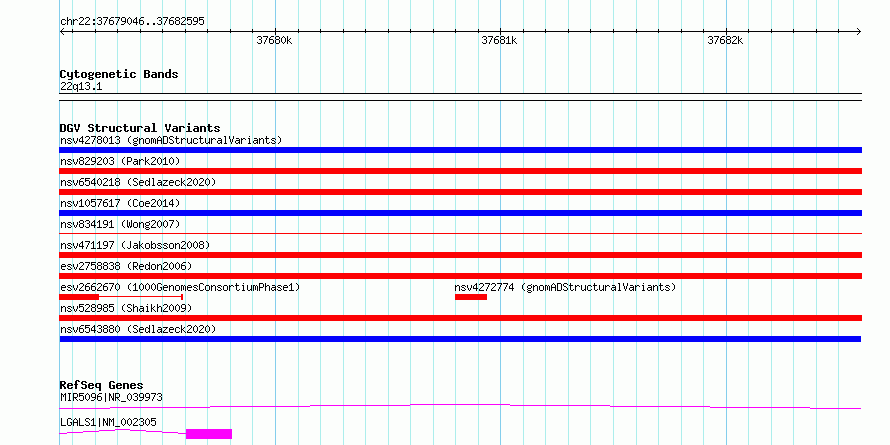Click the 37682k ruler tick label
This screenshot has height=445, width=890.
[x=725, y=40]
